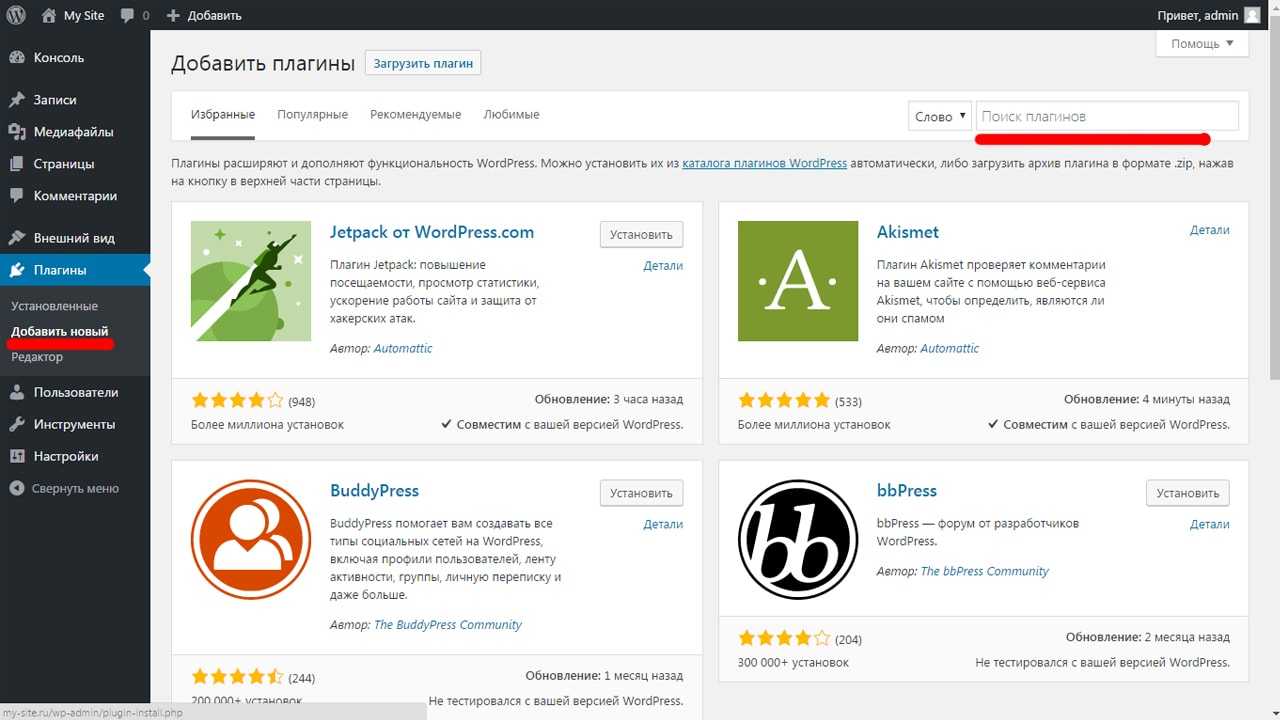Open Детали link for bbPress
The height and width of the screenshot is (720, 1280).
coord(1210,524)
